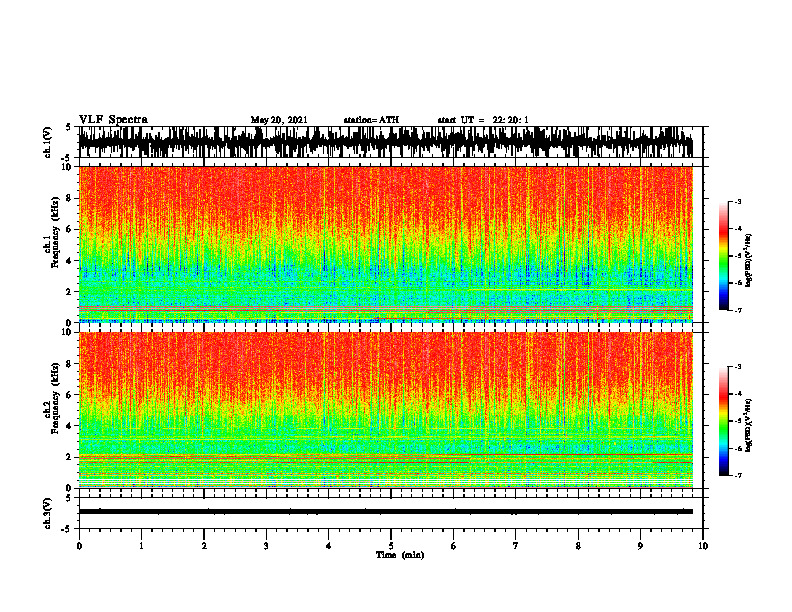Click the ch.2 colorbar log(PSD) units label
The image size is (792, 612).
pos(749,424)
